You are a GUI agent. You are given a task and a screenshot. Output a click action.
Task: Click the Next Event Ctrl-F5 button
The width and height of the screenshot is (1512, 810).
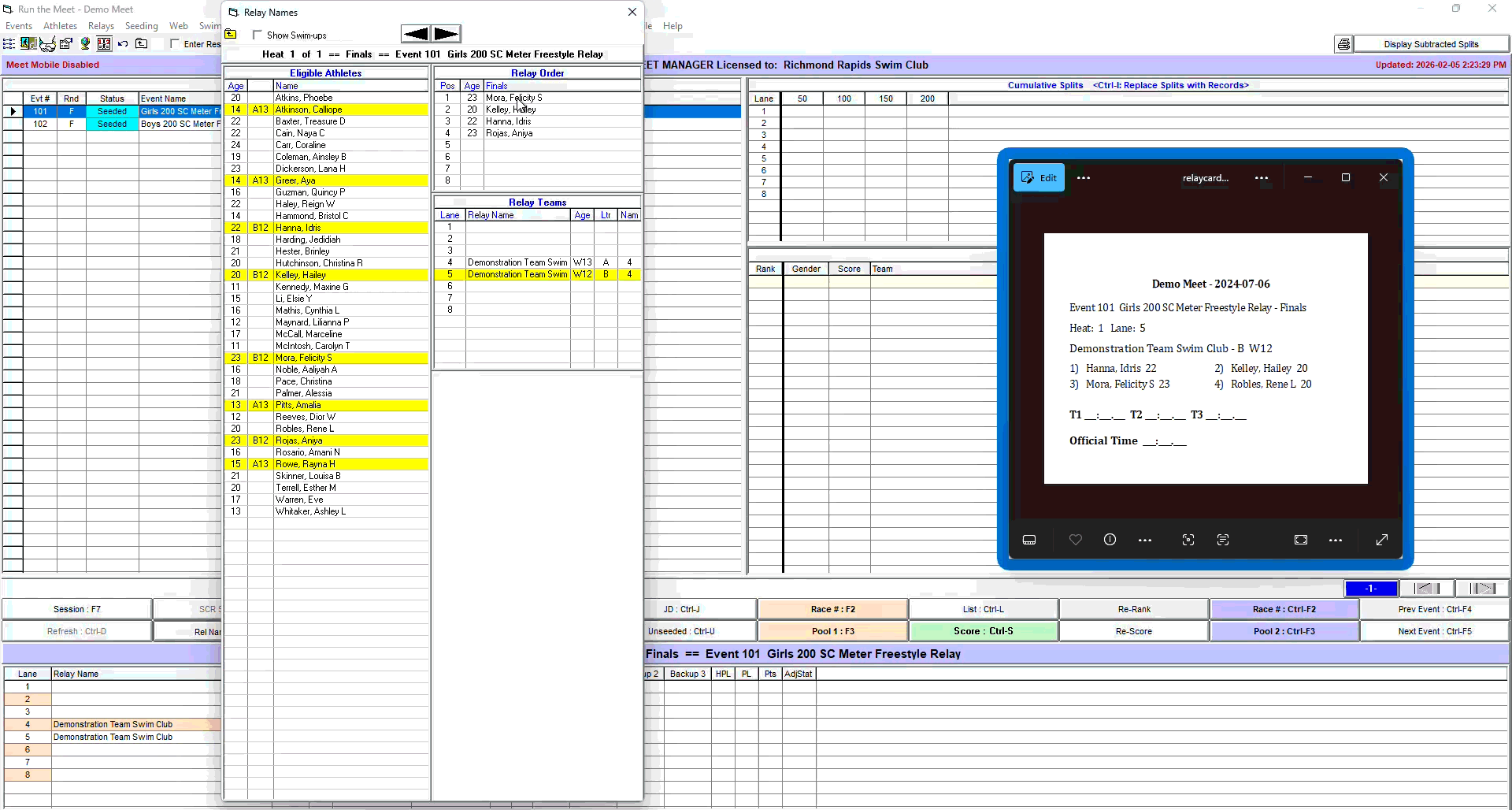coord(1434,631)
